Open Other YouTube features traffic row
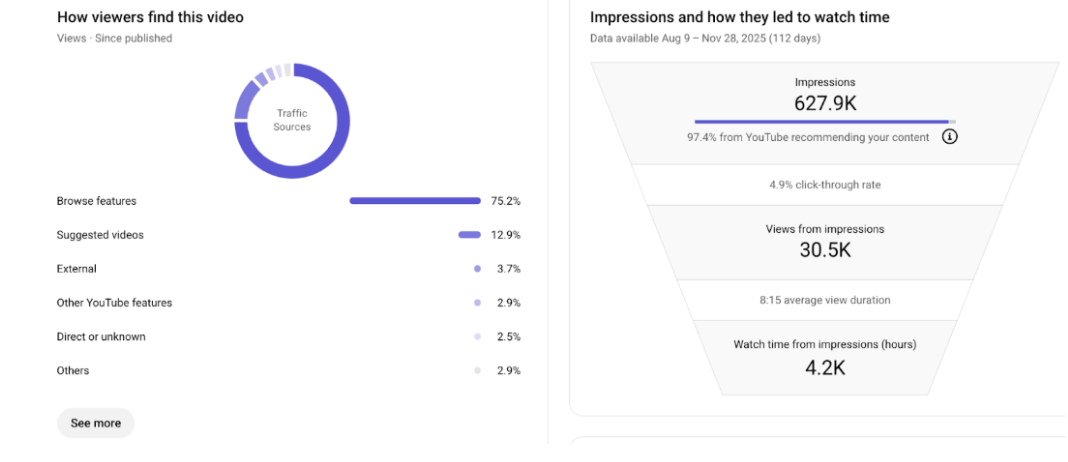The width and height of the screenshot is (1068, 462). (115, 302)
